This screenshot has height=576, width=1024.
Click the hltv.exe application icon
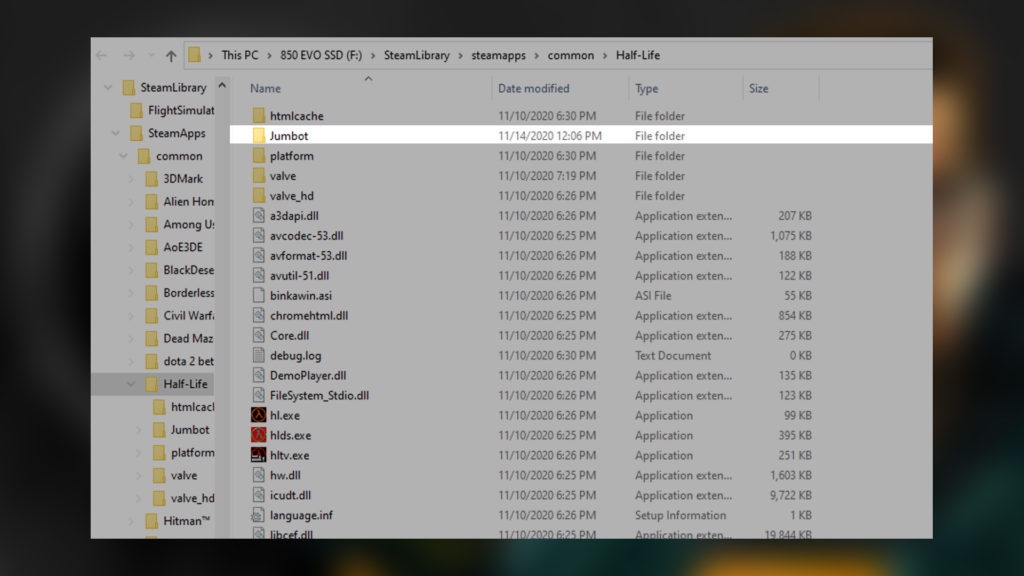click(259, 455)
